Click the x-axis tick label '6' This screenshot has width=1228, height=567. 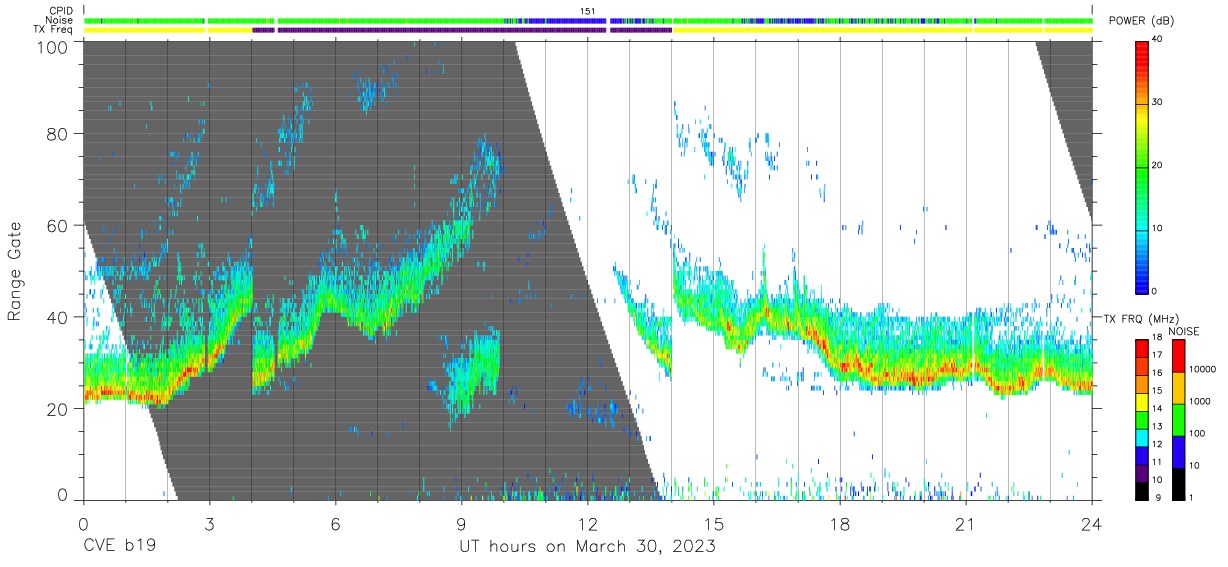(335, 525)
